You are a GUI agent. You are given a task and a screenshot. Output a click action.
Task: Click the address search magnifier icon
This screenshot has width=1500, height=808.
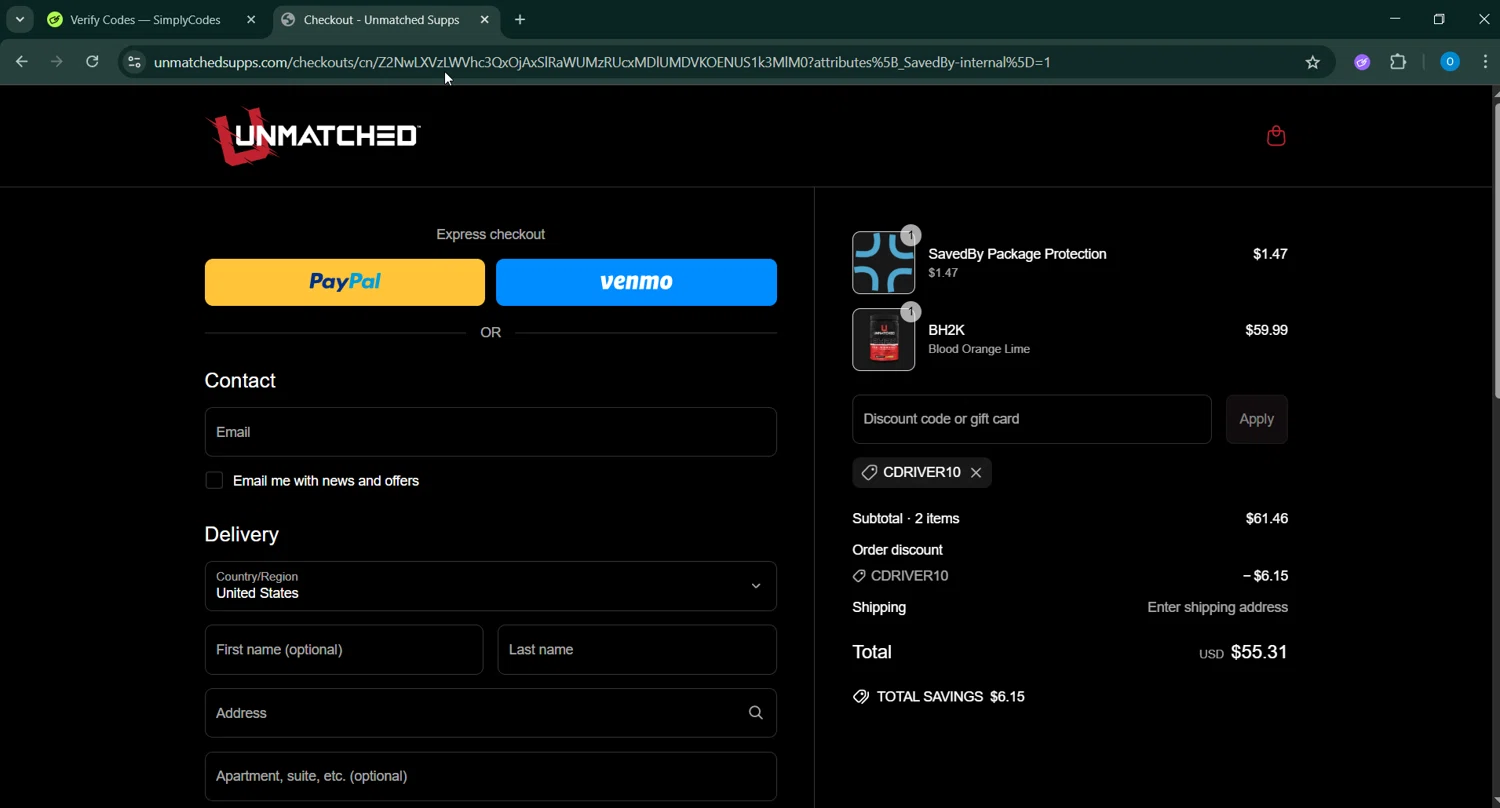click(x=756, y=713)
